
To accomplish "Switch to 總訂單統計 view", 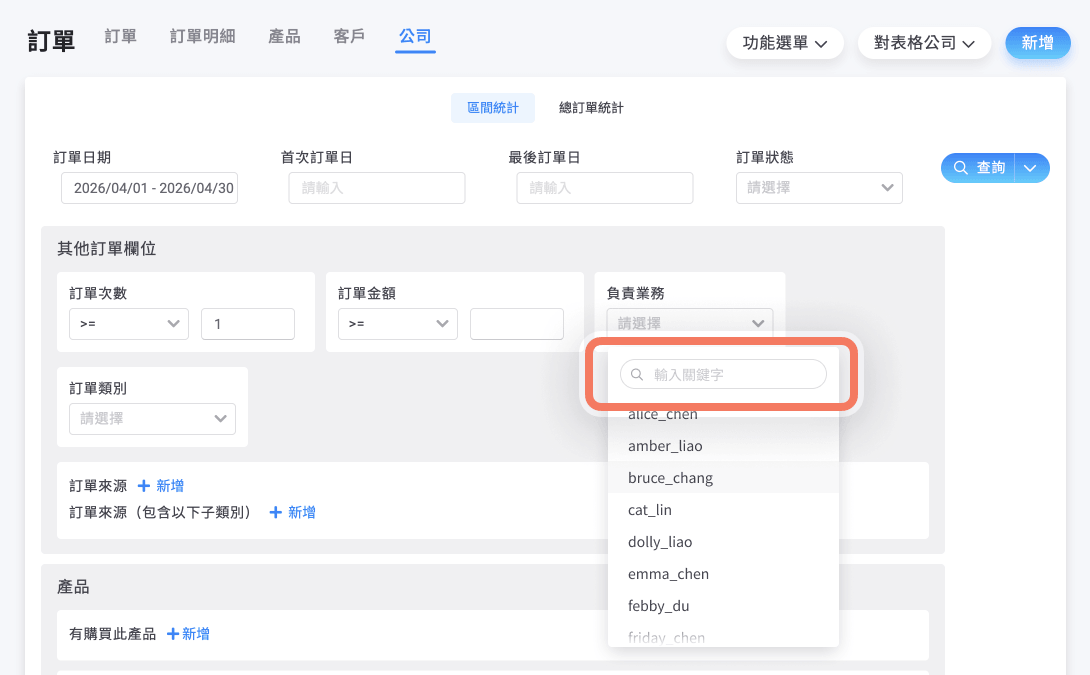I will coord(591,108).
